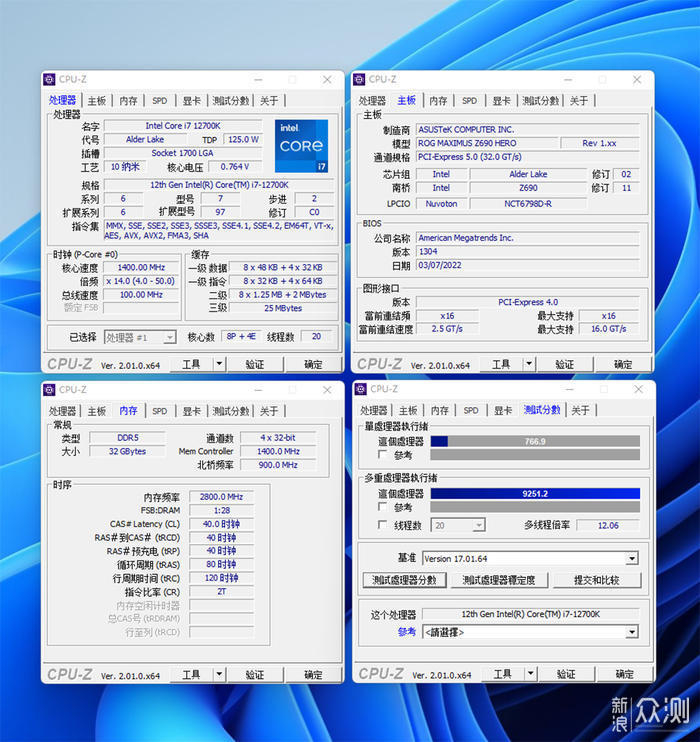Minimize the benchmark tab CPU-Z window

569,389
